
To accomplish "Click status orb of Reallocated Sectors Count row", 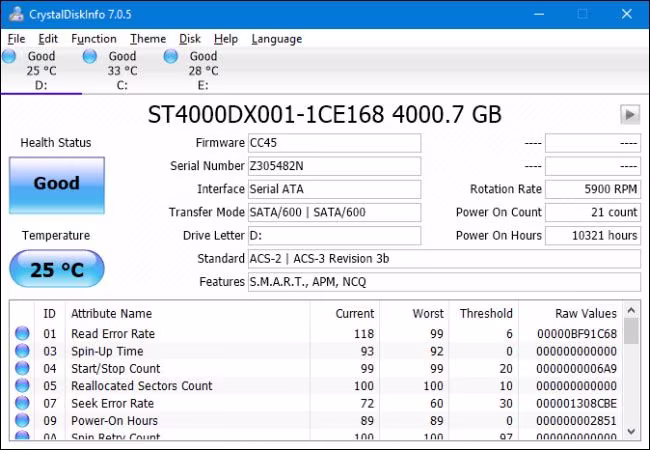I will point(22,385).
